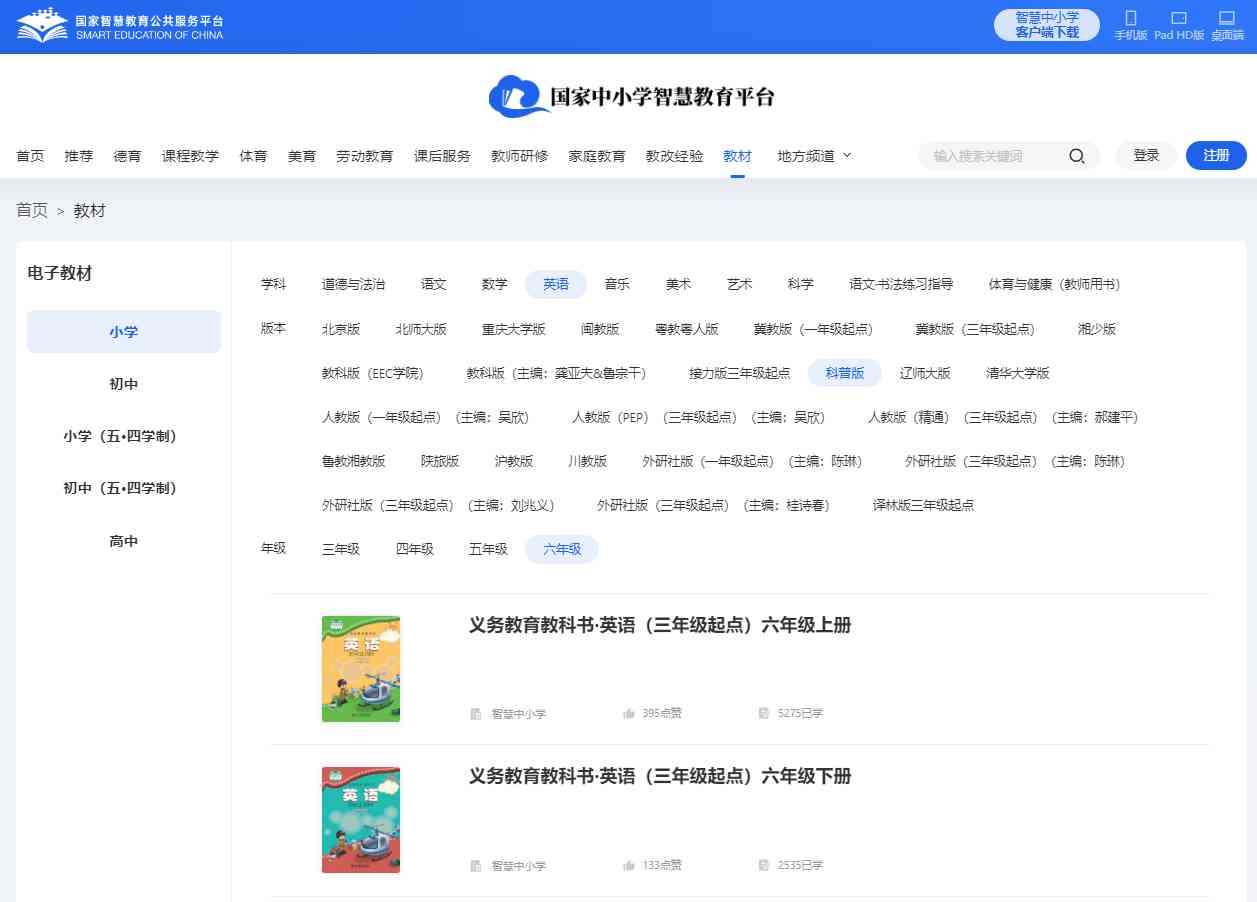Open the 课后服务 navigation item

coord(442,156)
